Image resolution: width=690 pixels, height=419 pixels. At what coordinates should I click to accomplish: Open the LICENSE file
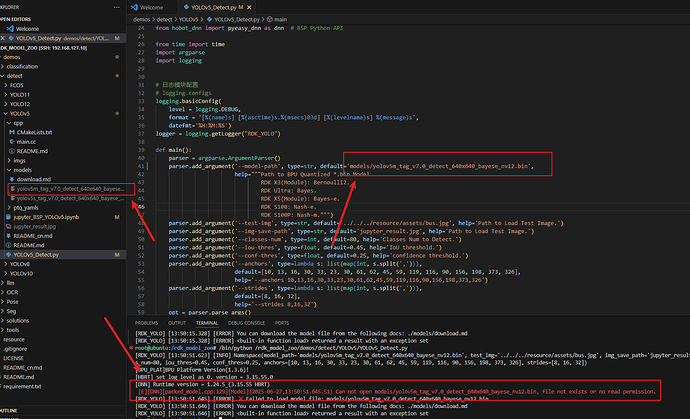13,358
